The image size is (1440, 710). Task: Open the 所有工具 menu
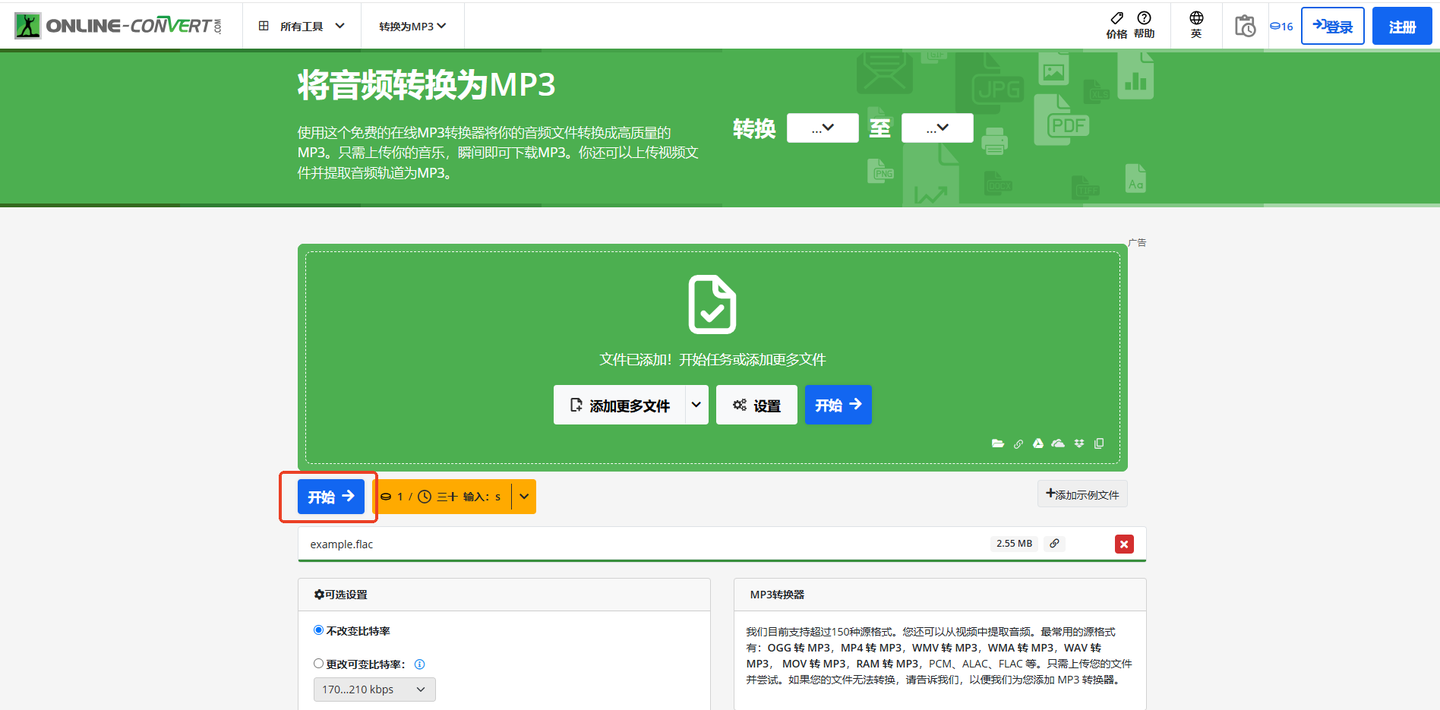(x=303, y=26)
